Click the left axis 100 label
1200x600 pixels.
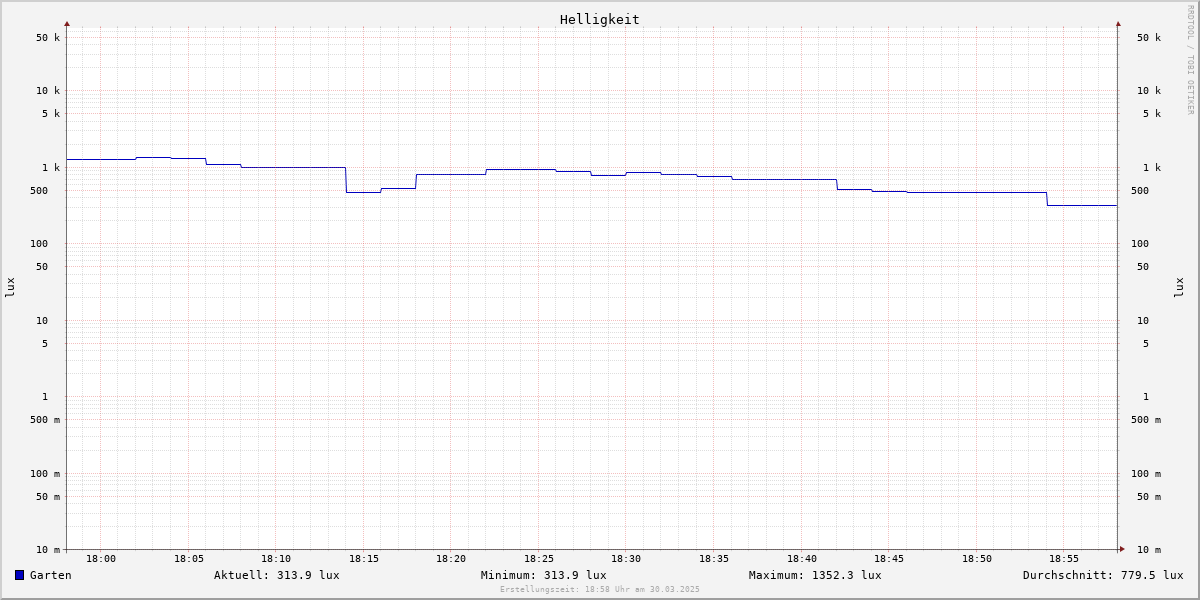tap(39, 244)
